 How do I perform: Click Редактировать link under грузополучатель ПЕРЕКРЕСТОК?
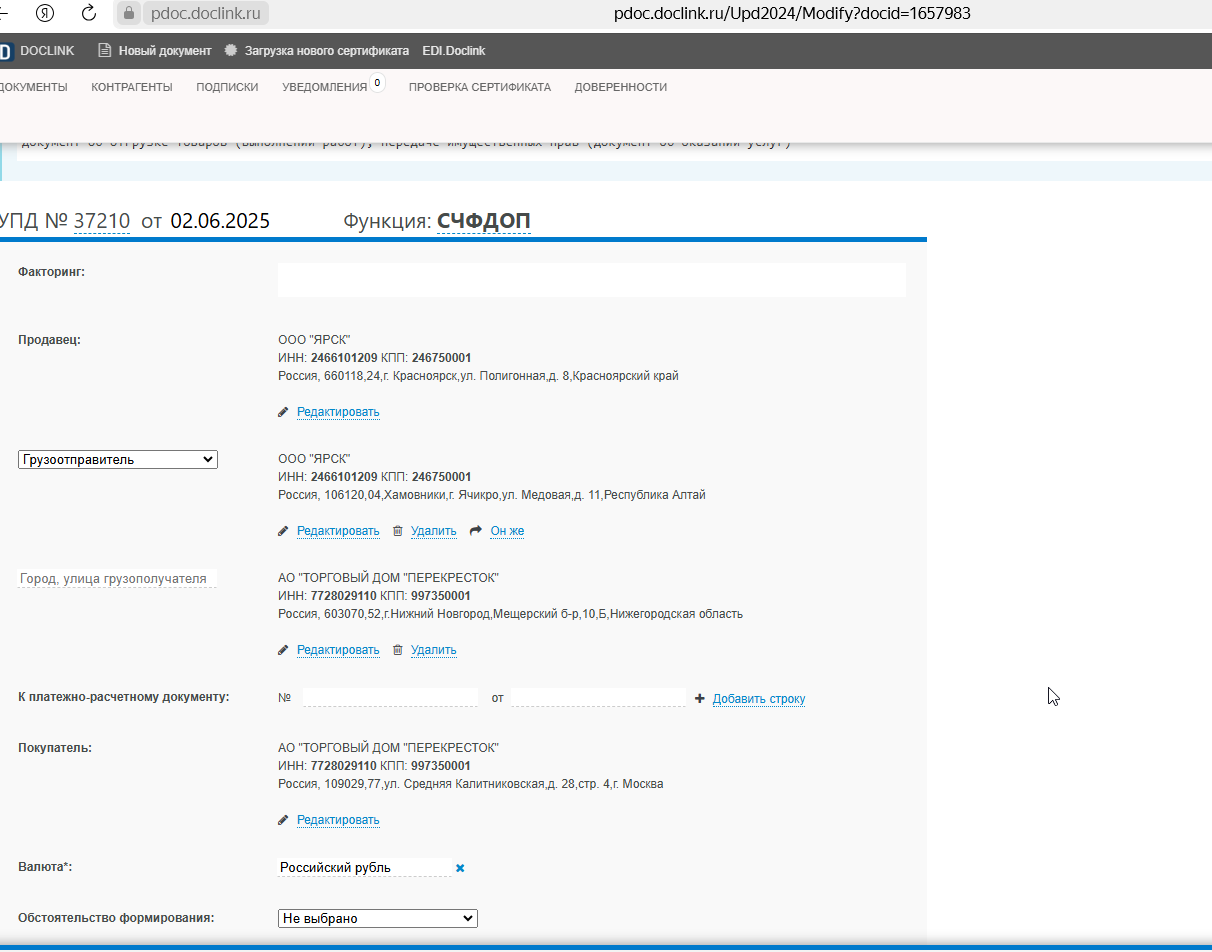pos(338,650)
